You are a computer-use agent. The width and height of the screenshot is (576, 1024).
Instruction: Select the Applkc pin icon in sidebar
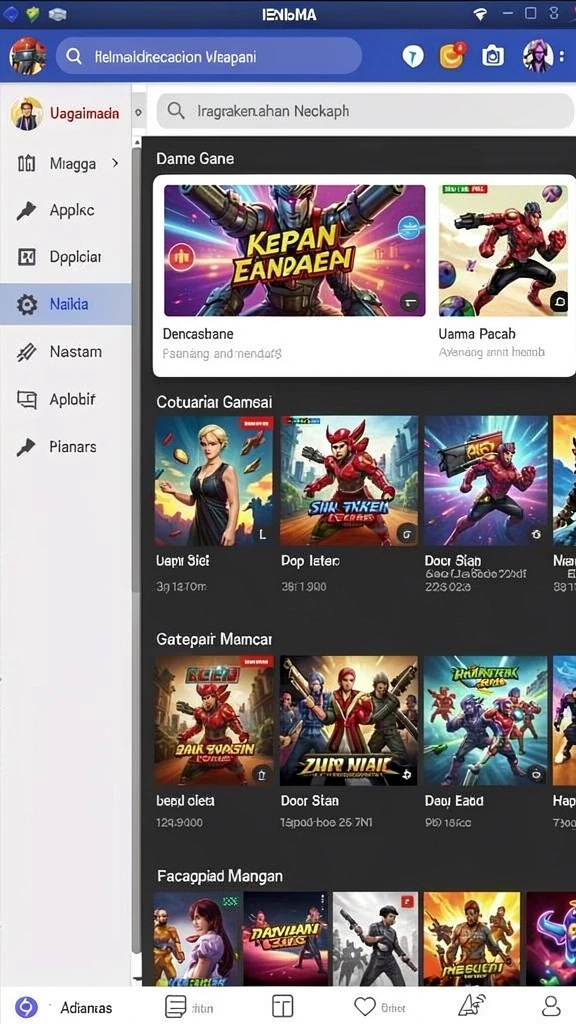coord(27,210)
